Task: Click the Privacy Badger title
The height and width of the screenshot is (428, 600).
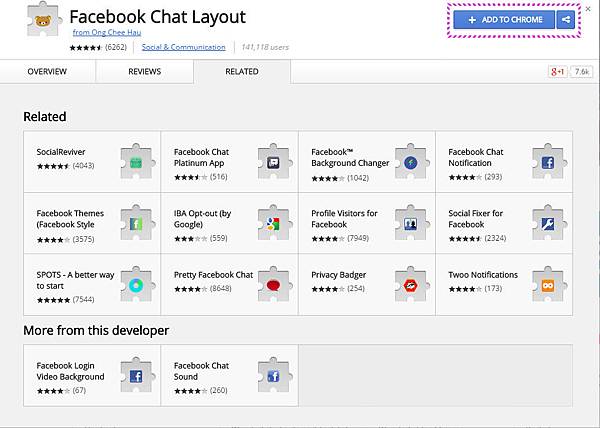Action: [x=339, y=275]
